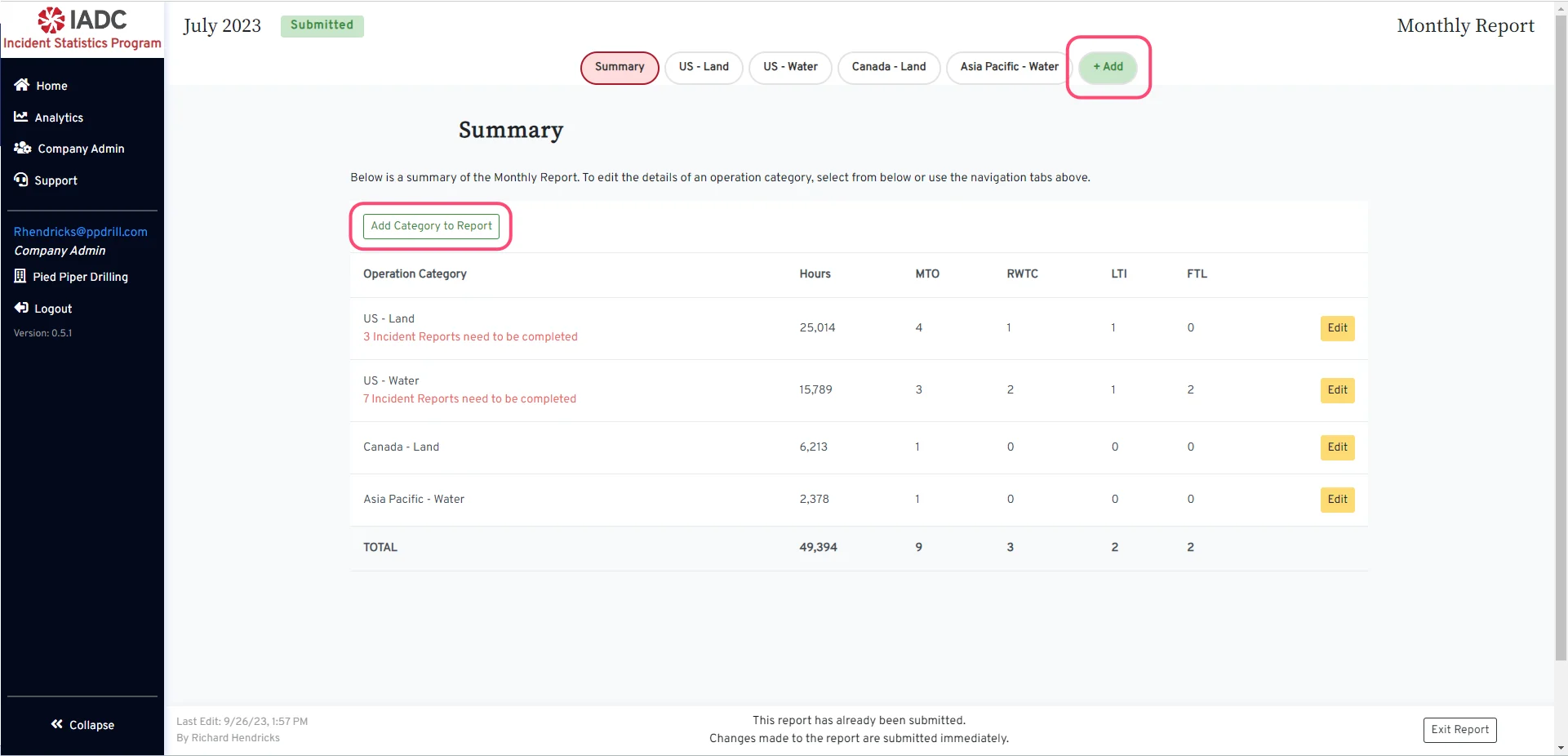Select Pied Piper Drilling company

80,277
